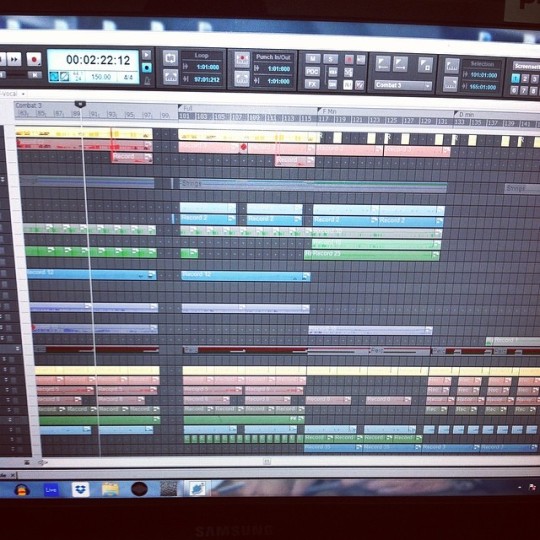Image resolution: width=540 pixels, height=540 pixels.
Task: Select screenset 6
Action: click(x=514, y=91)
